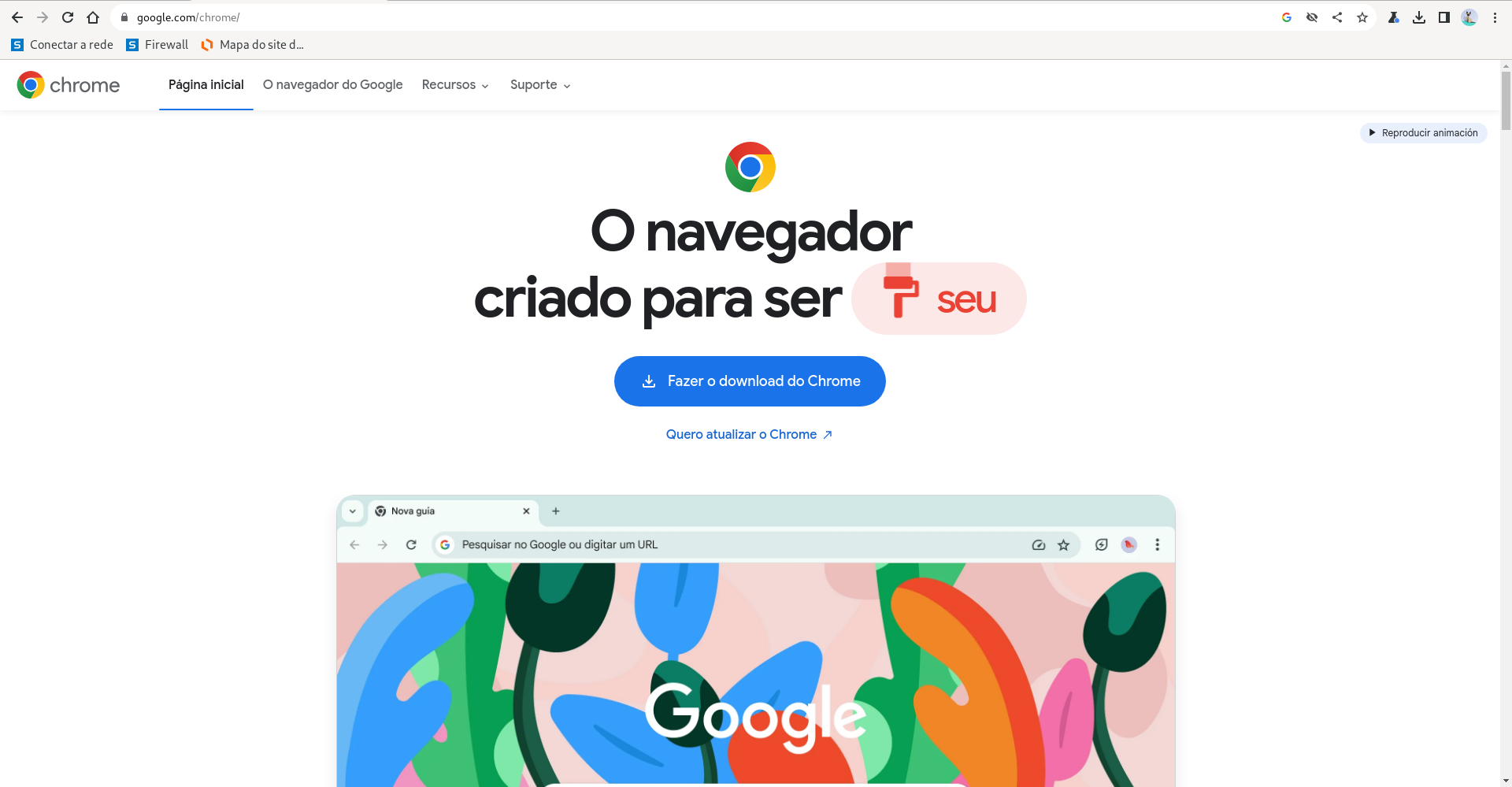The height and width of the screenshot is (787, 1512).
Task: Select the Página inicial tab
Action: click(206, 85)
